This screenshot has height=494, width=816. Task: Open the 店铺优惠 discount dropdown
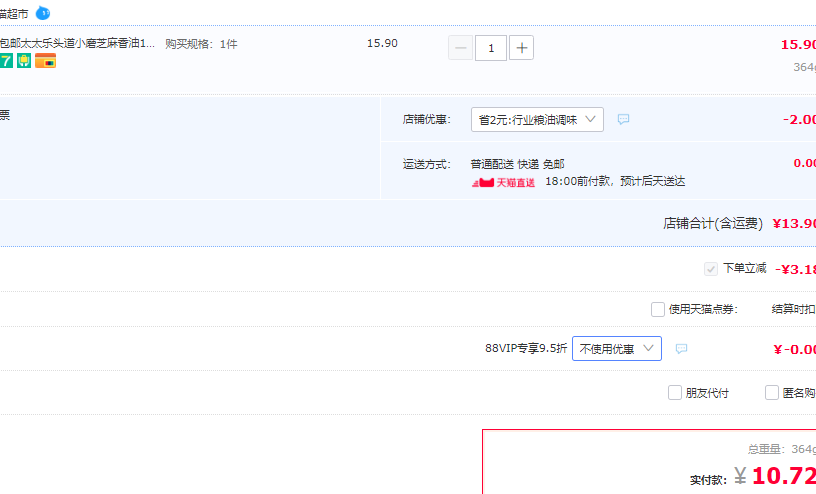coord(537,120)
